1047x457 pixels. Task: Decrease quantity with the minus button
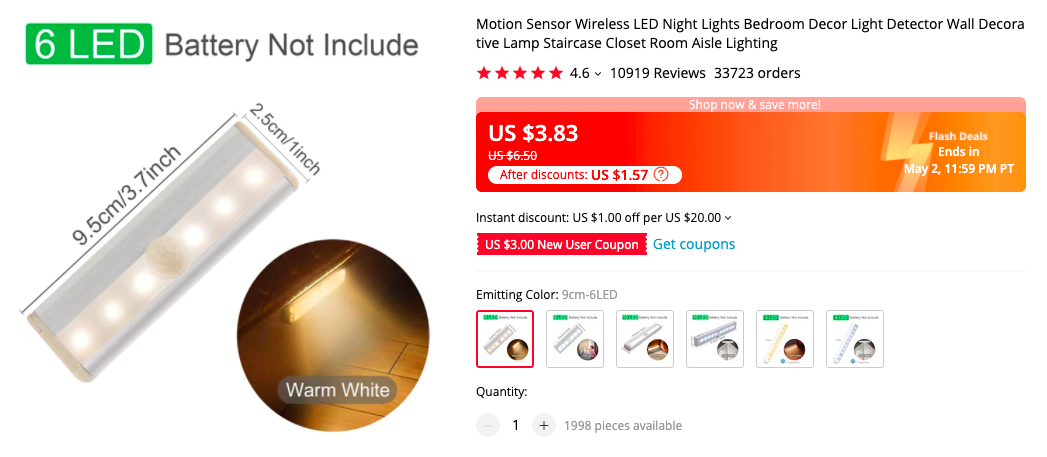coord(487,425)
